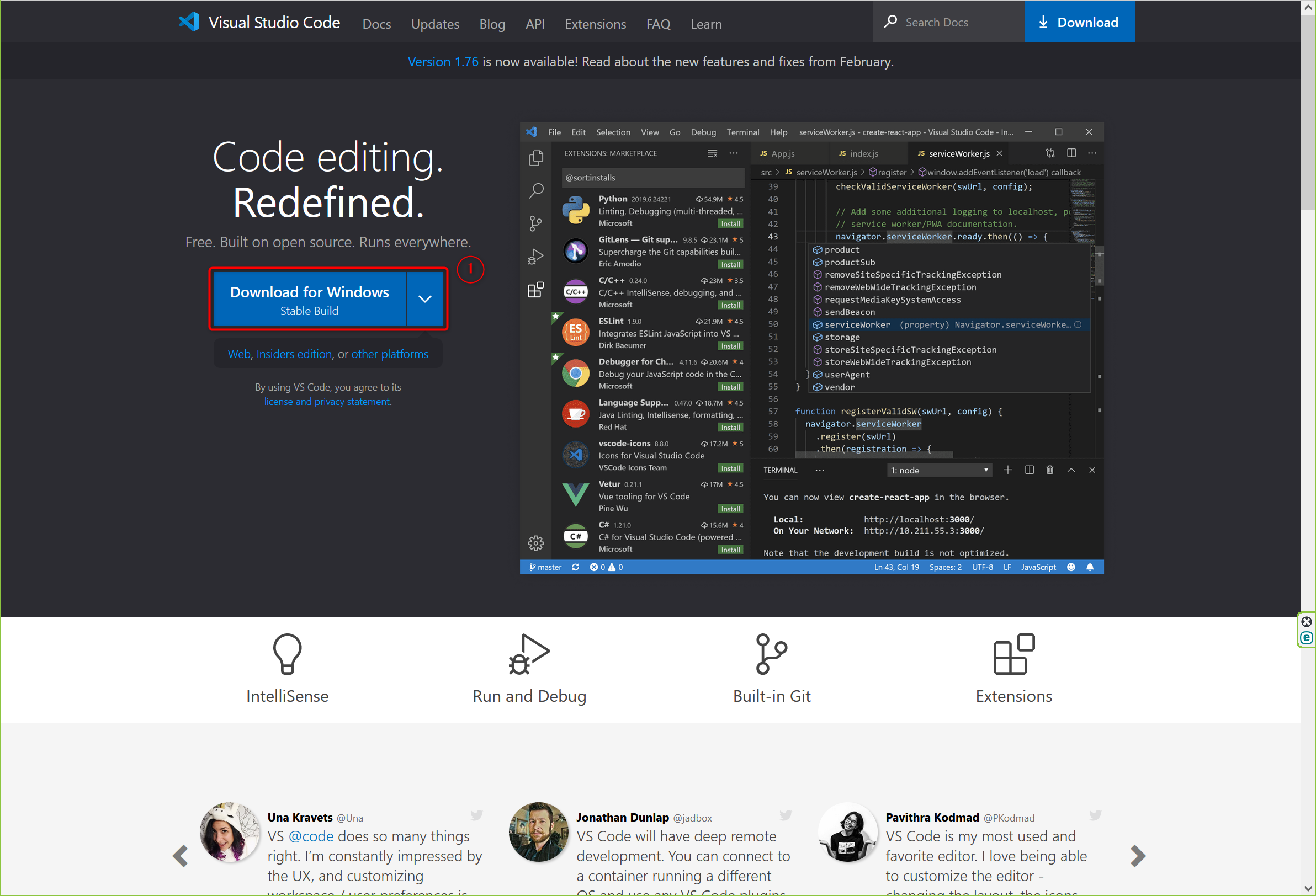This screenshot has height=896, width=1316.
Task: Click the Search icon in editor activity bar
Action: (535, 190)
